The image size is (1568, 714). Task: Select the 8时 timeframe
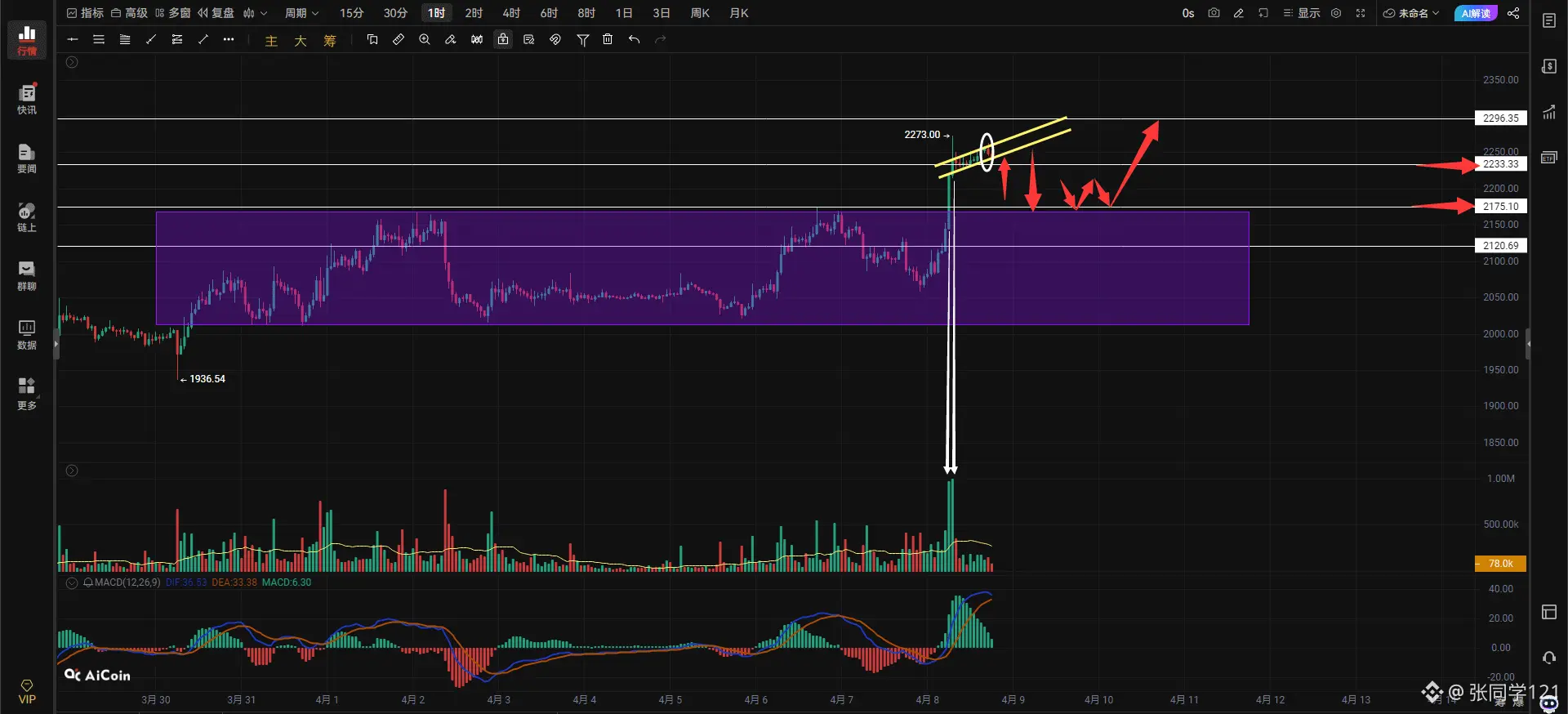[586, 13]
